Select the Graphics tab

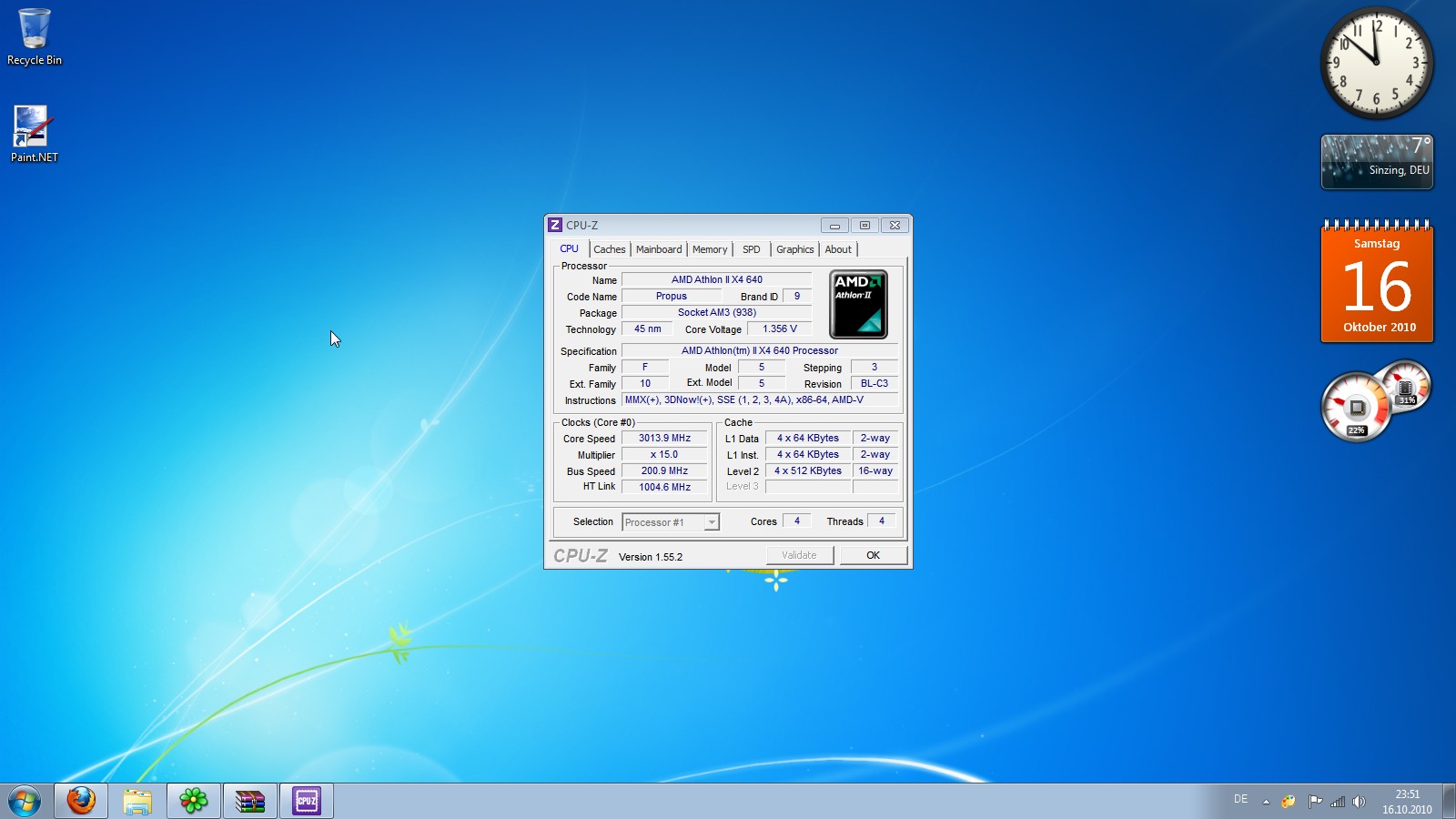(795, 249)
